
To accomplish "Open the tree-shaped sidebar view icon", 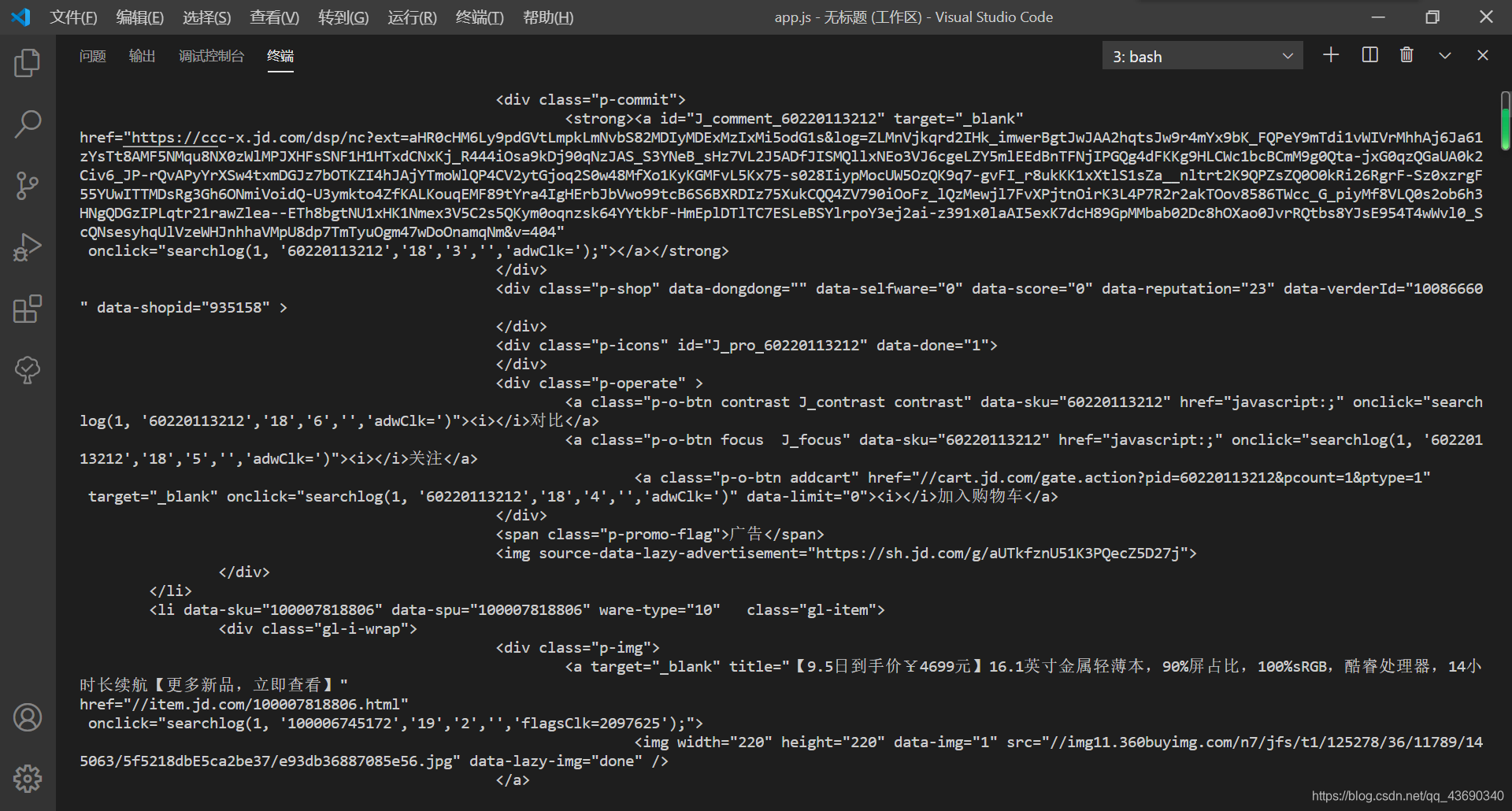I will click(28, 370).
